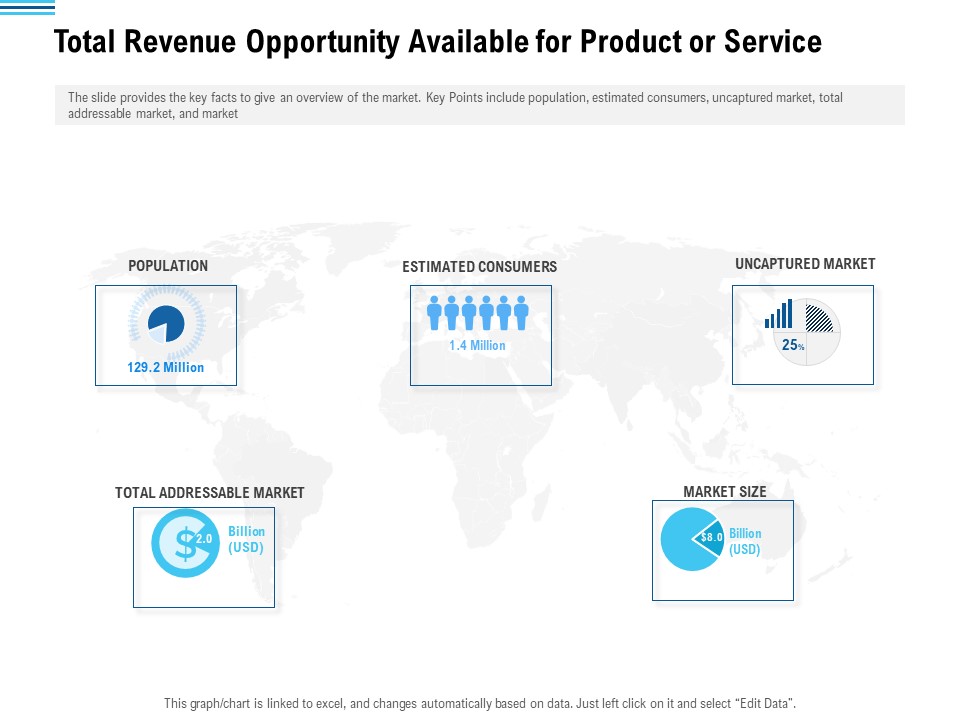
Task: Click the '2.0' value on the dollar icon
Action: 204,538
